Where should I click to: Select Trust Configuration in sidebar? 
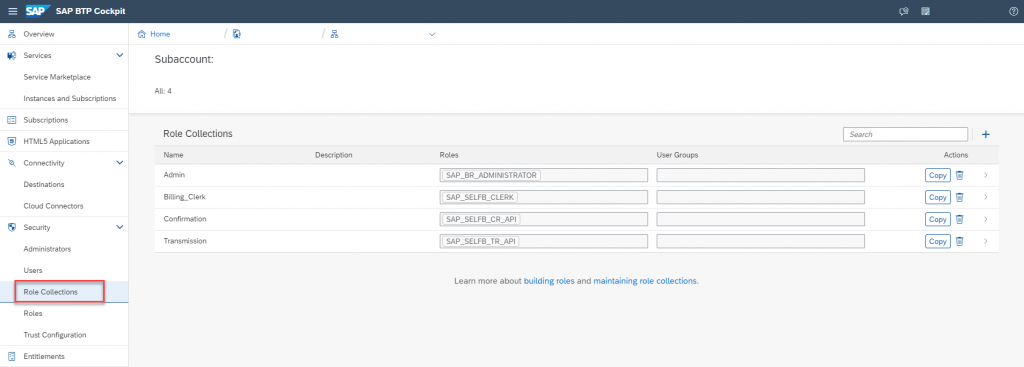pyautogui.click(x=55, y=335)
